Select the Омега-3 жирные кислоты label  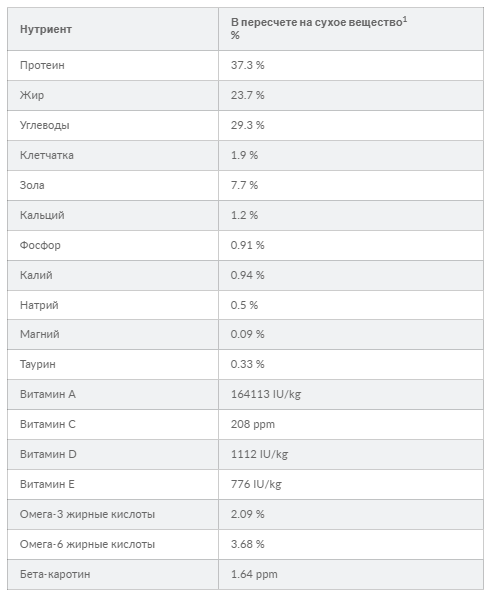pyautogui.click(x=88, y=514)
